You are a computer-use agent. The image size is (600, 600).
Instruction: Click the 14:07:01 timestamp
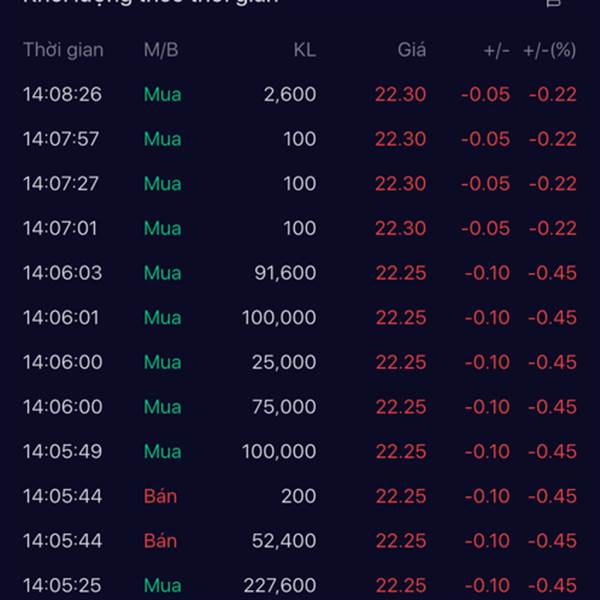(62, 228)
